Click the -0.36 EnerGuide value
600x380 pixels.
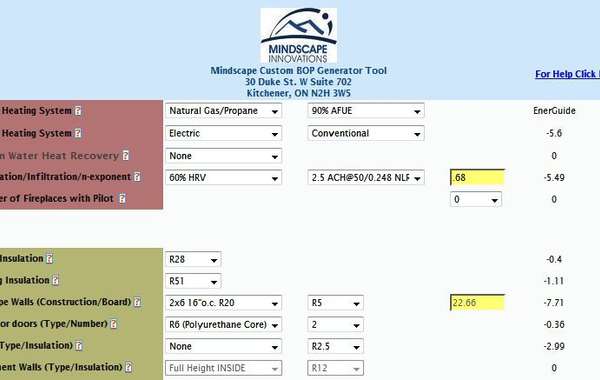[x=554, y=325]
